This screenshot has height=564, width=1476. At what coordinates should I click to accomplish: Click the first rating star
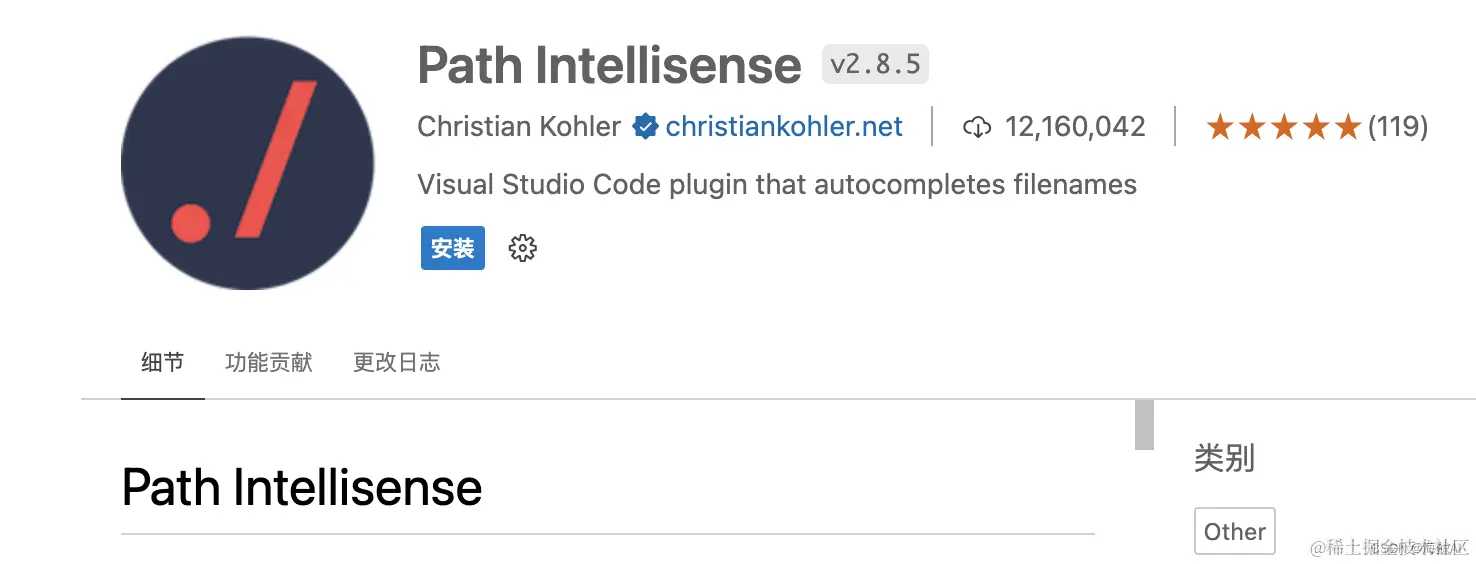tap(1219, 127)
